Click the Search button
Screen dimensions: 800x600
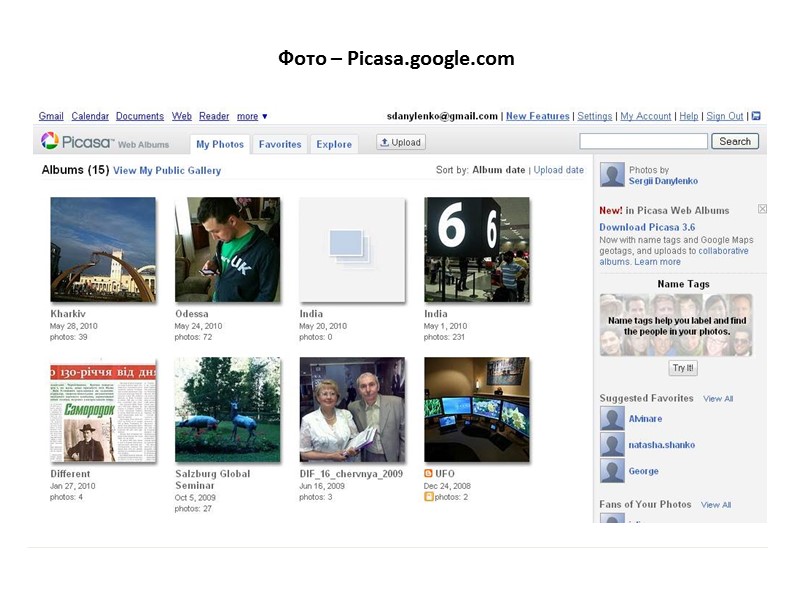[735, 141]
